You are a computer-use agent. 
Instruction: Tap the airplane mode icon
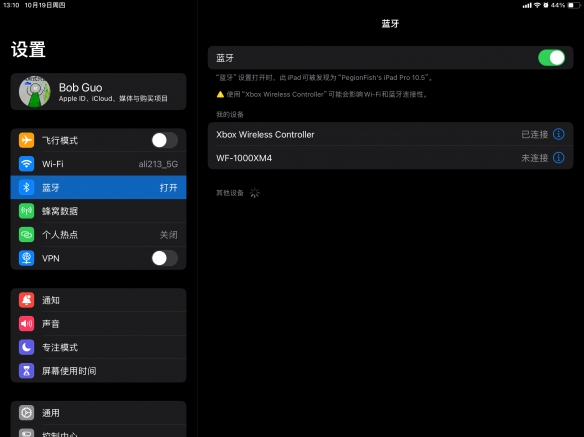(x=26, y=140)
